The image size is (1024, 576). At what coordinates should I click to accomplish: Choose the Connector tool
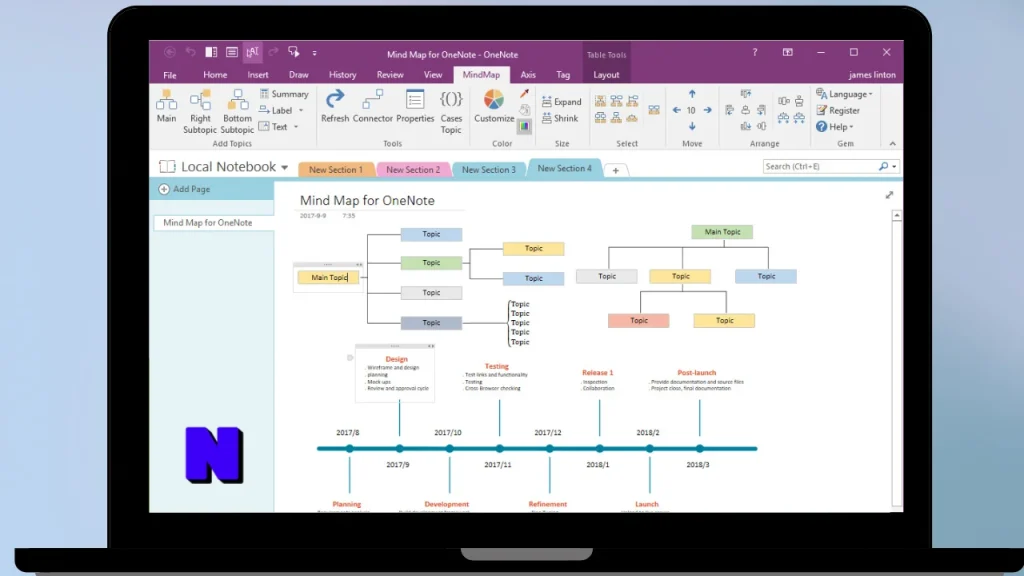pos(372,106)
